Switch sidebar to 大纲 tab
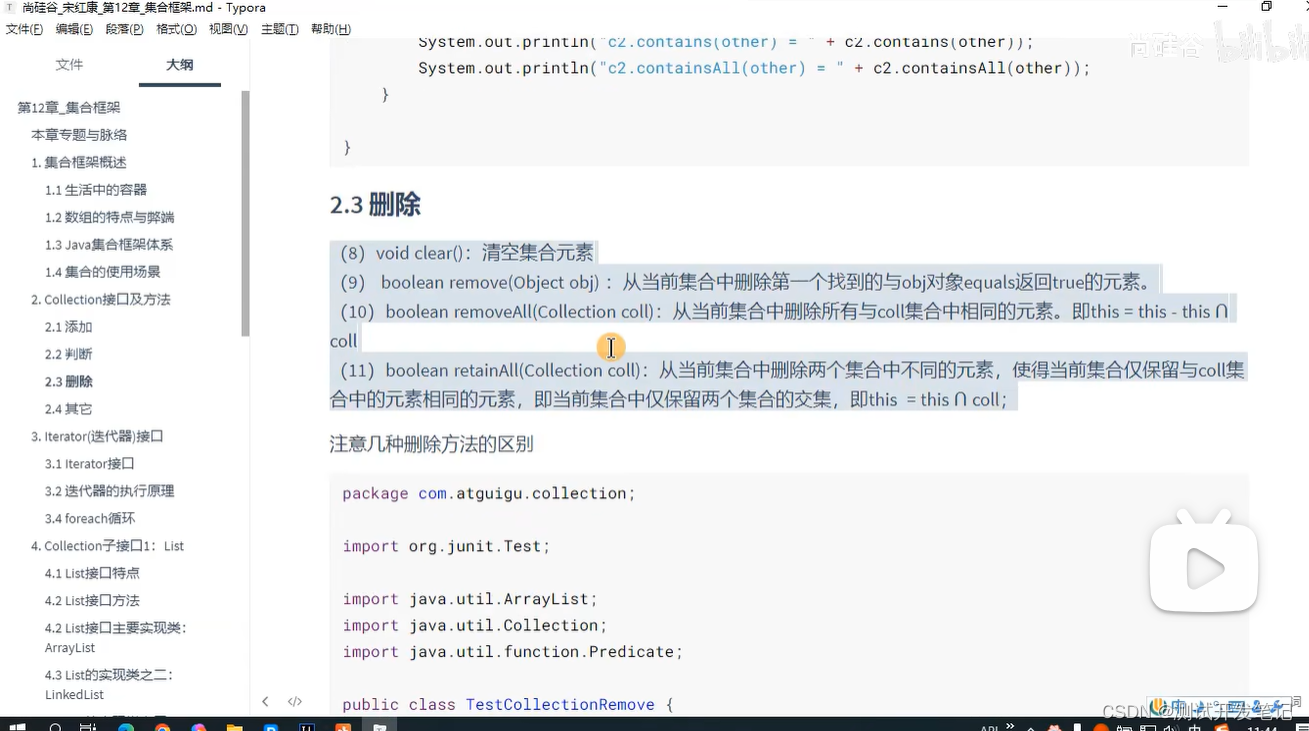 (180, 65)
